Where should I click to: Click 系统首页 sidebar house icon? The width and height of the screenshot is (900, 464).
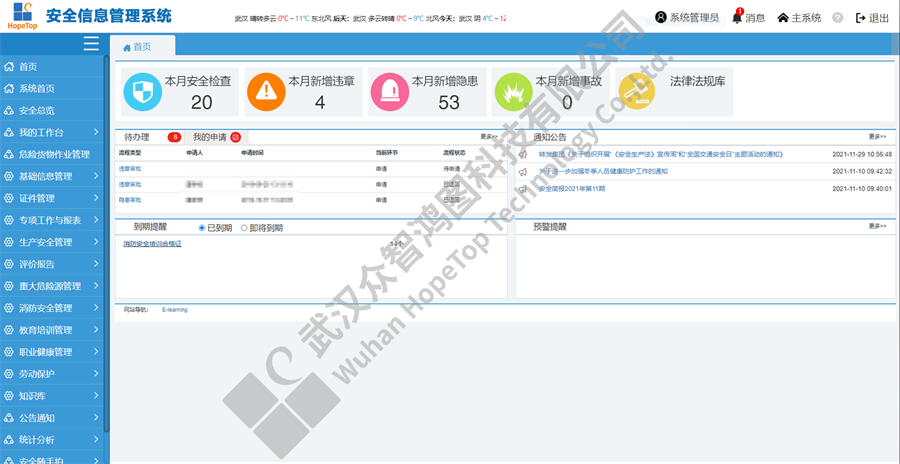point(9,88)
